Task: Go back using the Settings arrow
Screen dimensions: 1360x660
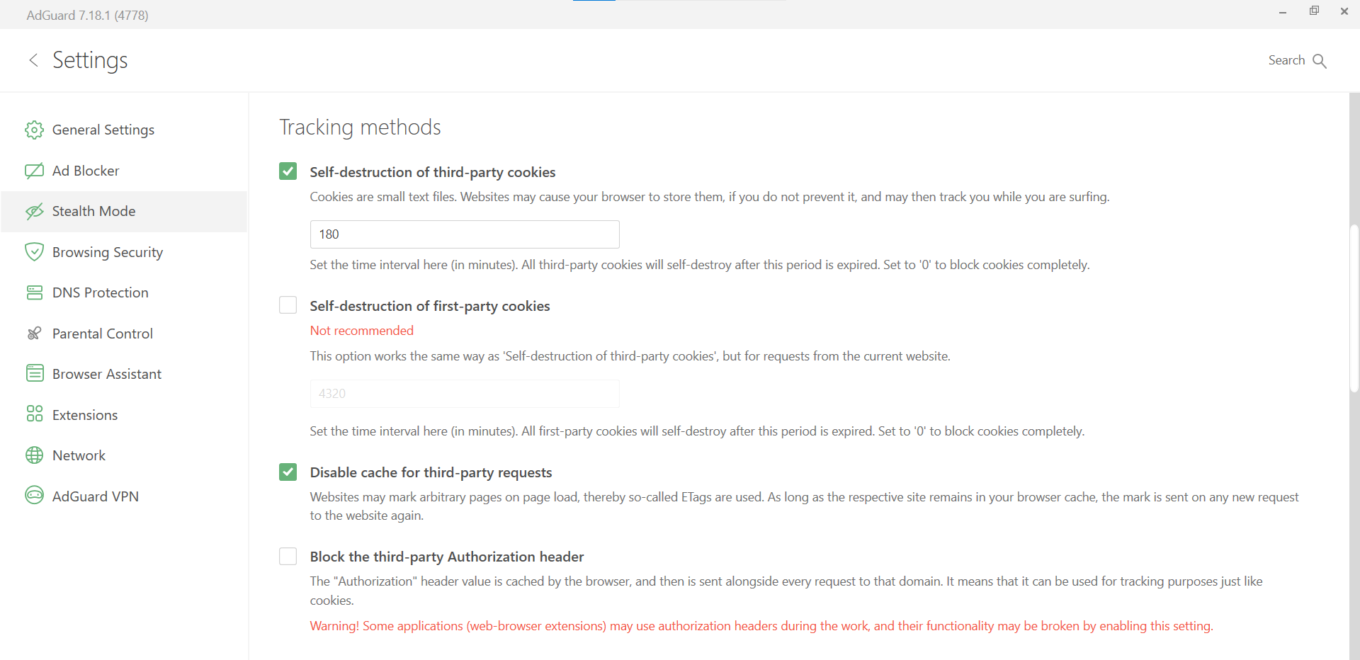Action: click(x=33, y=60)
